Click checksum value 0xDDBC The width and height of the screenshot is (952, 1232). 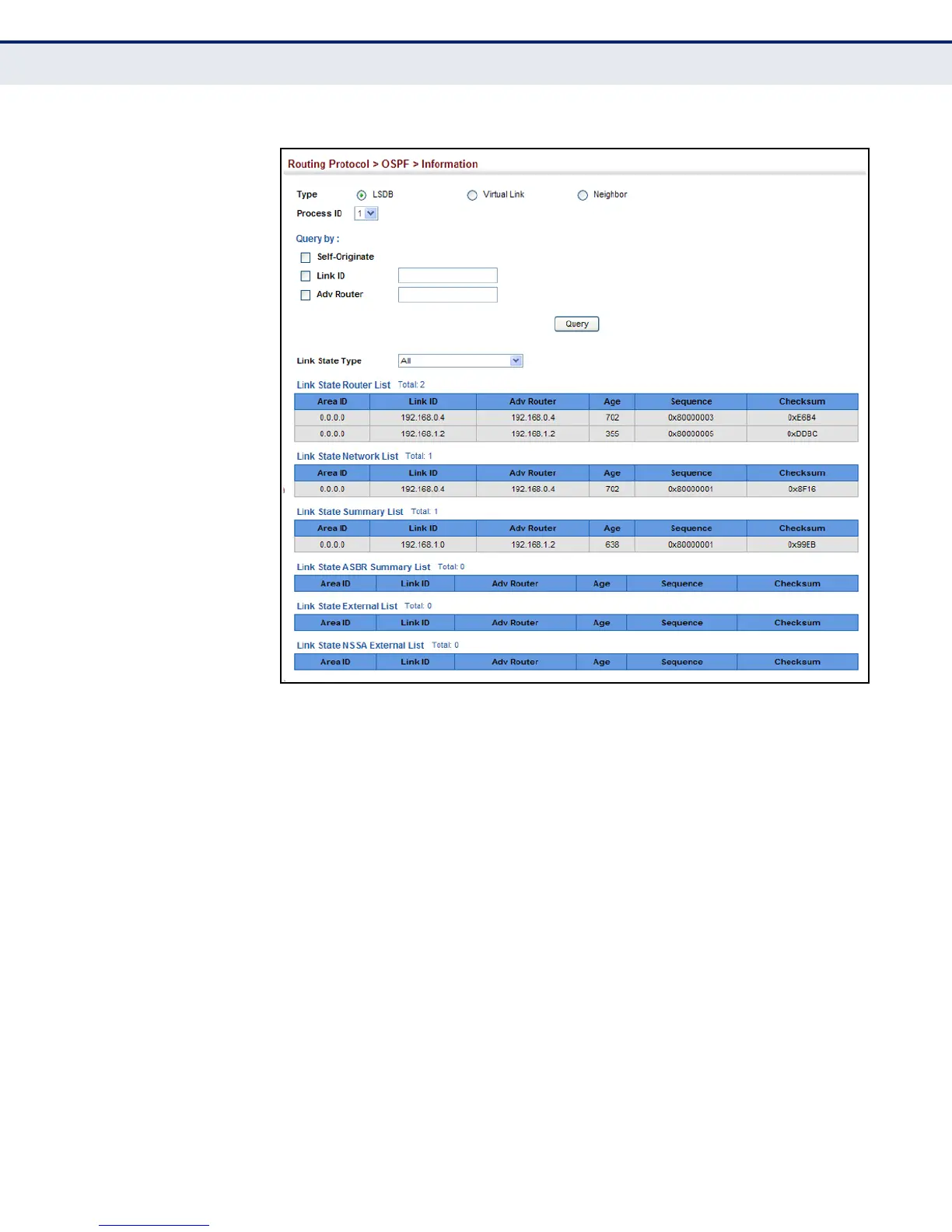coord(802,434)
